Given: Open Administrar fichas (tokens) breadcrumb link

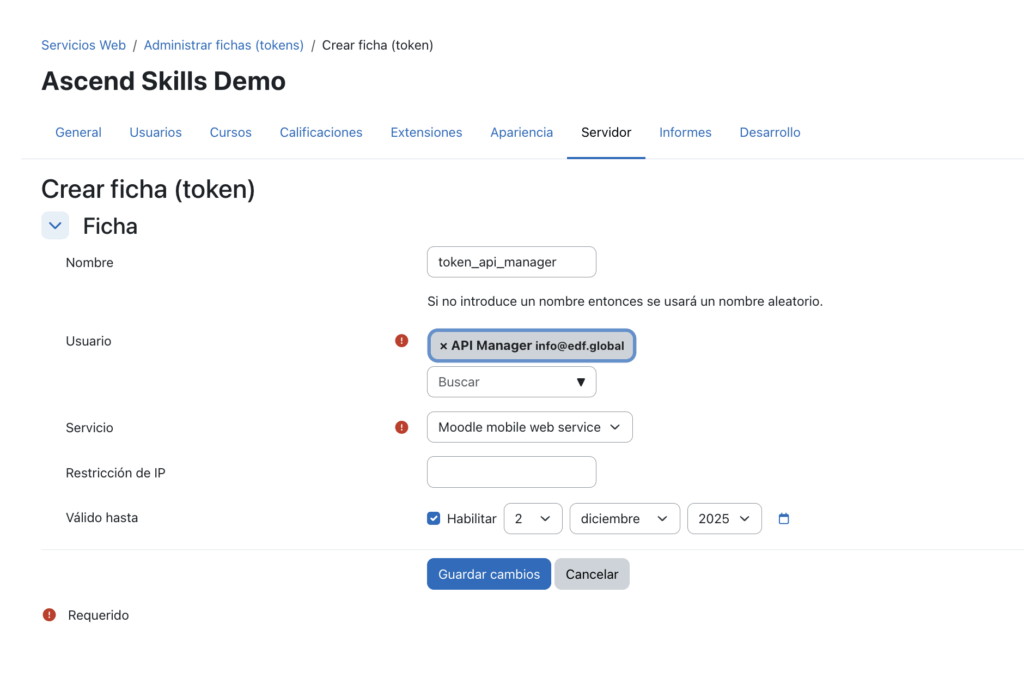Looking at the screenshot, I should coord(223,45).
